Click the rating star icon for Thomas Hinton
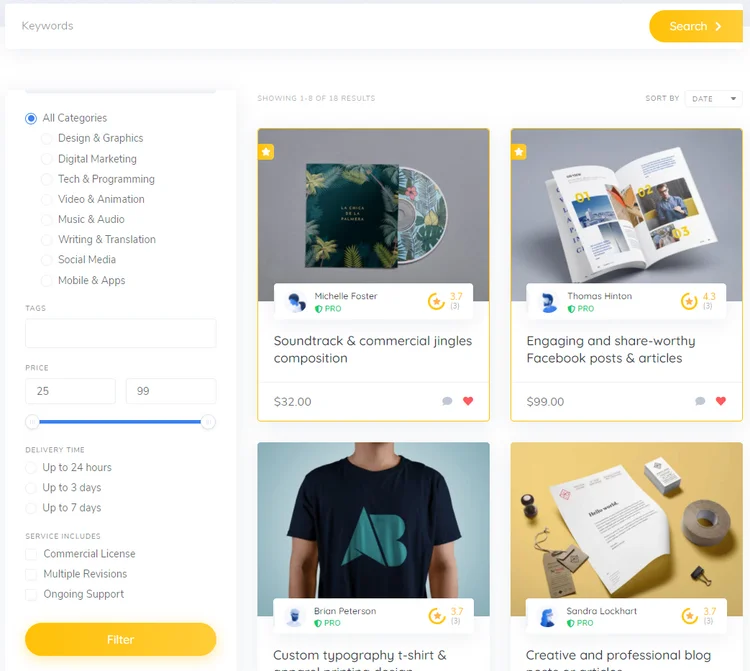 point(689,301)
